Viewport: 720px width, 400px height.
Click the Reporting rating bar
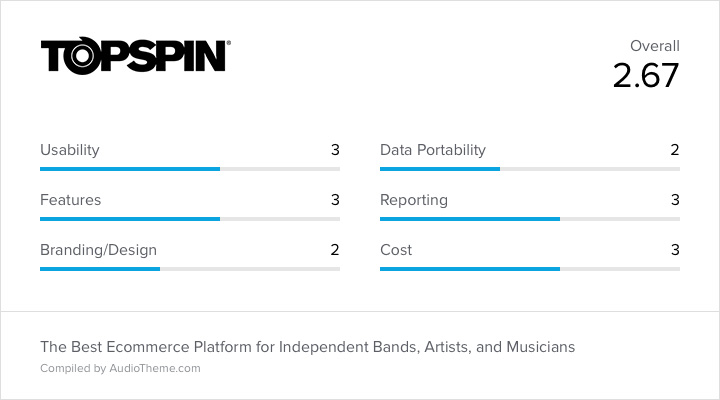pyautogui.click(x=530, y=219)
